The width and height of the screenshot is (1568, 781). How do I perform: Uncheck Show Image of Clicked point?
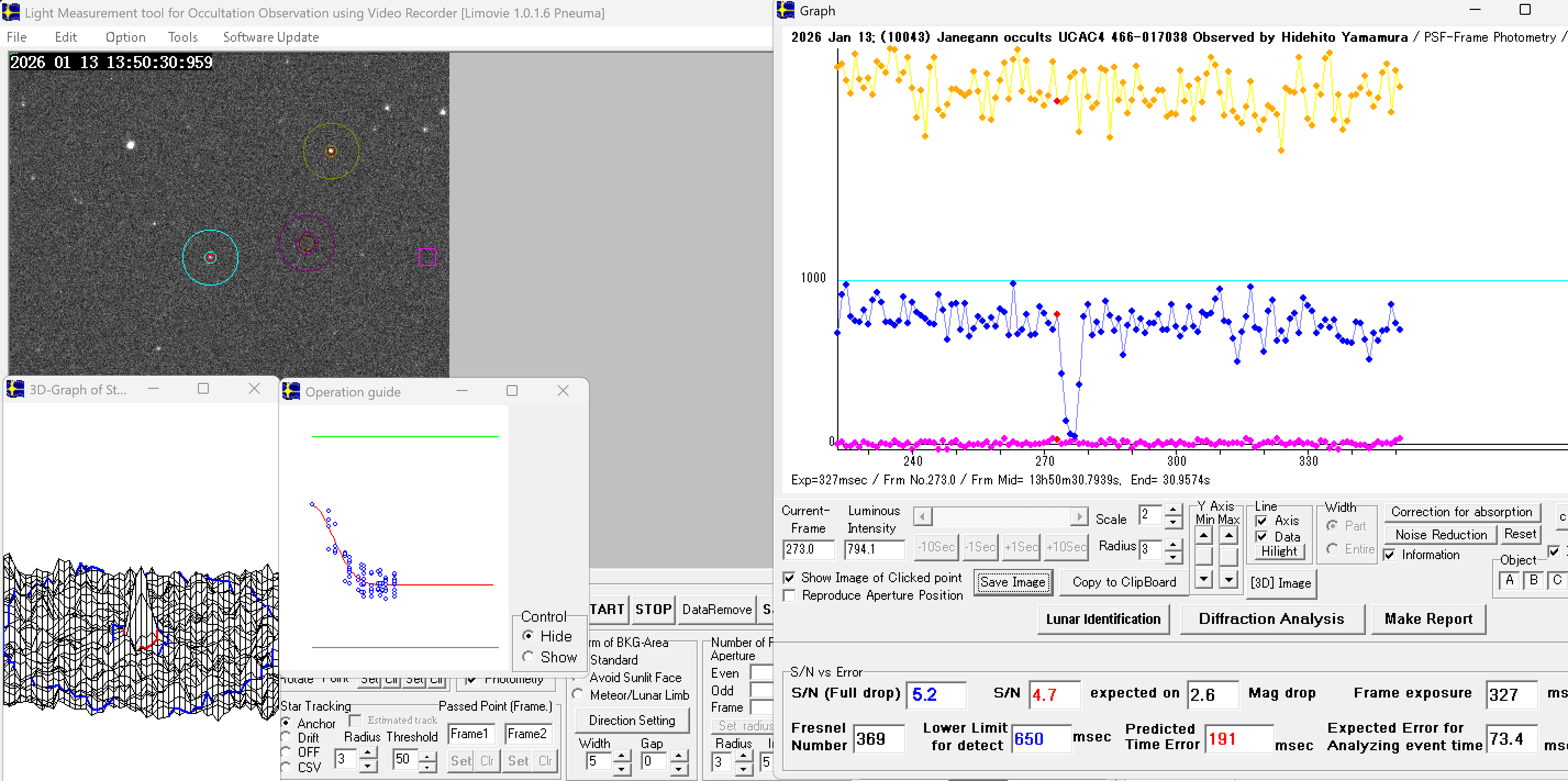click(789, 577)
